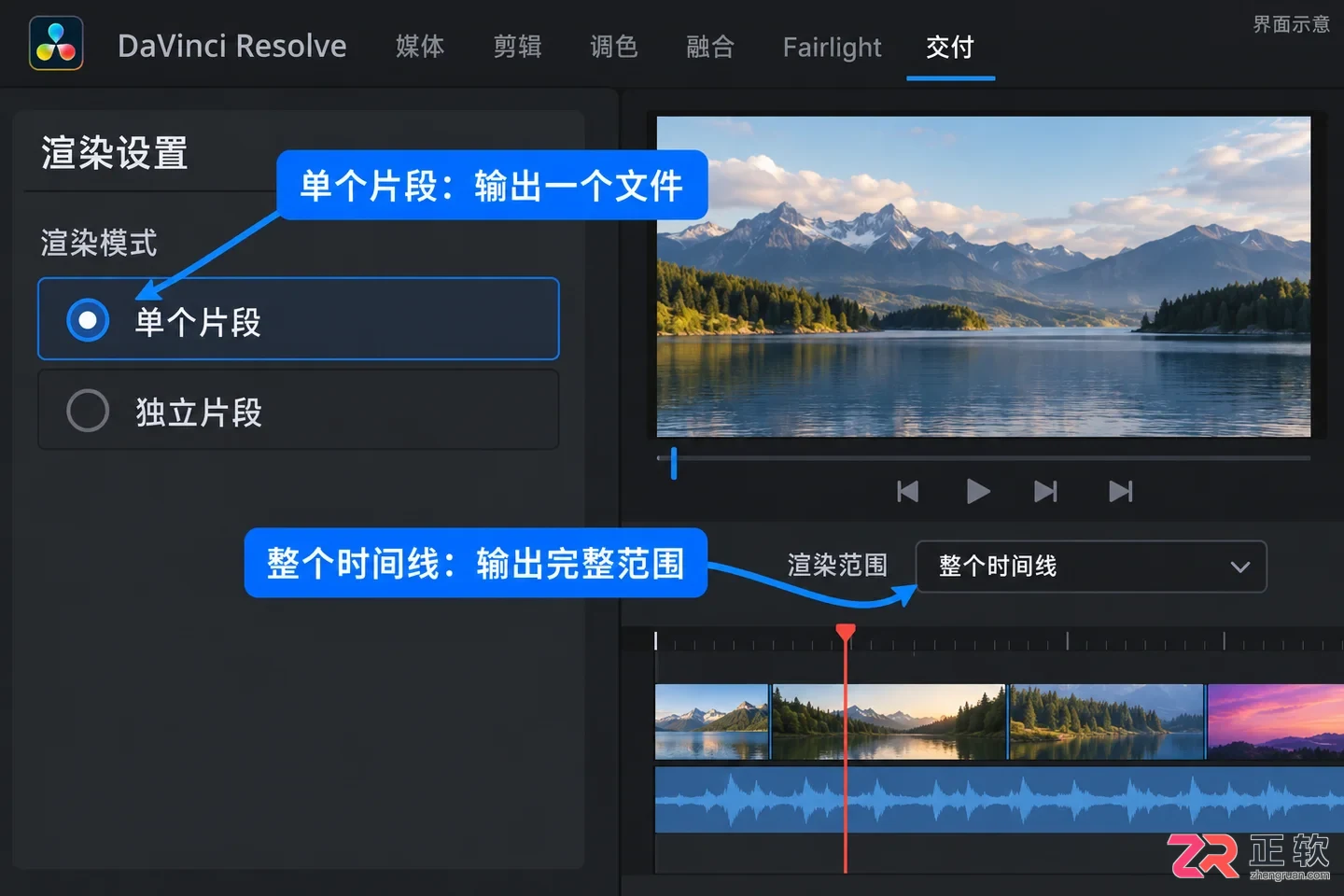
Task: Click the DaVinci Resolve title text
Action: pos(232,46)
